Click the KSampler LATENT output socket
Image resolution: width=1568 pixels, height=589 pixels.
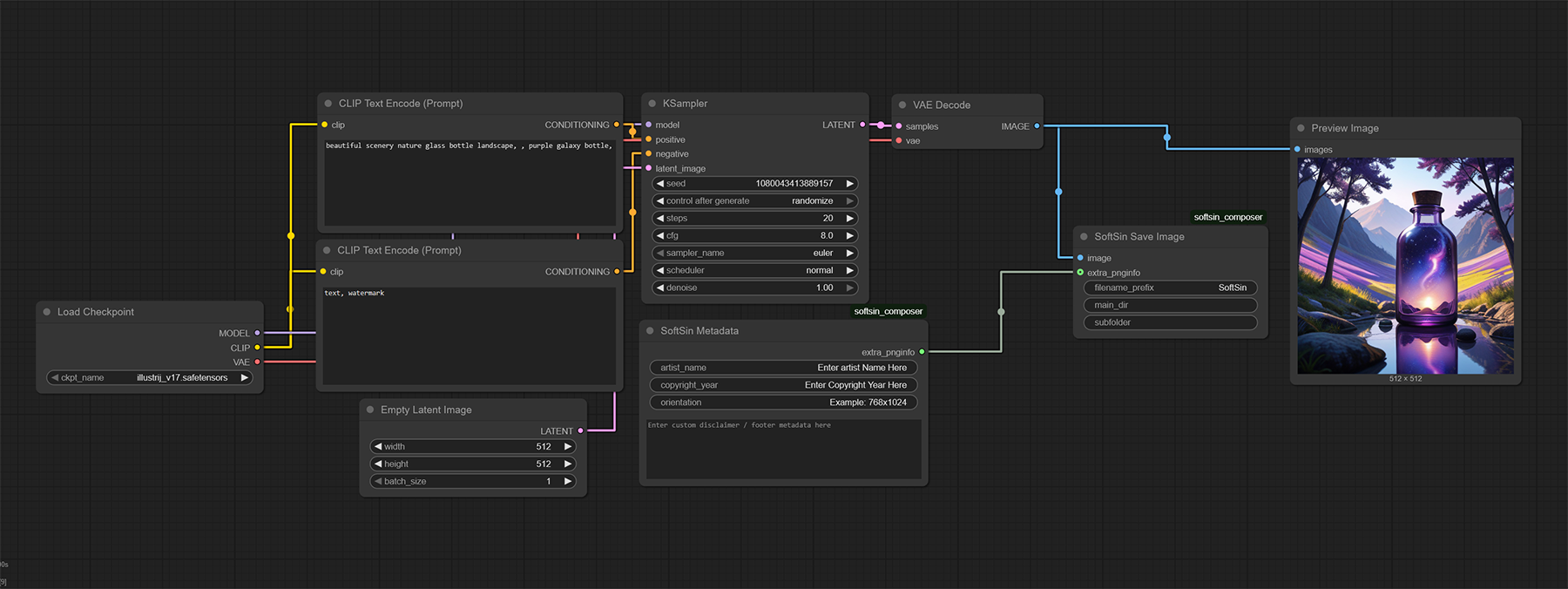[x=862, y=125]
